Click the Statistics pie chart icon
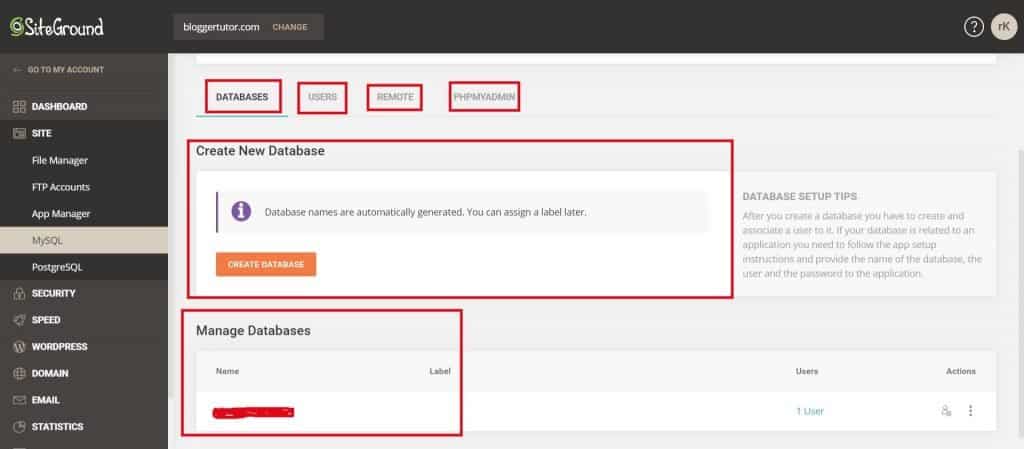Screen dimensions: 1024x449 (x=19, y=427)
